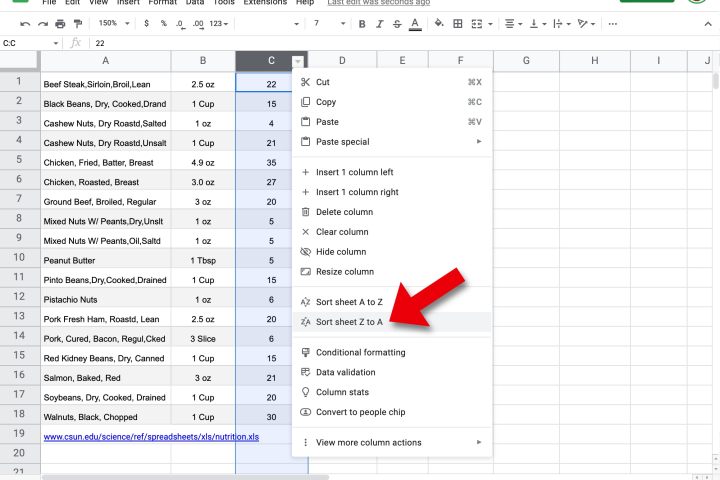Select column A header
This screenshot has height=480, width=720.
pyautogui.click(x=106, y=61)
